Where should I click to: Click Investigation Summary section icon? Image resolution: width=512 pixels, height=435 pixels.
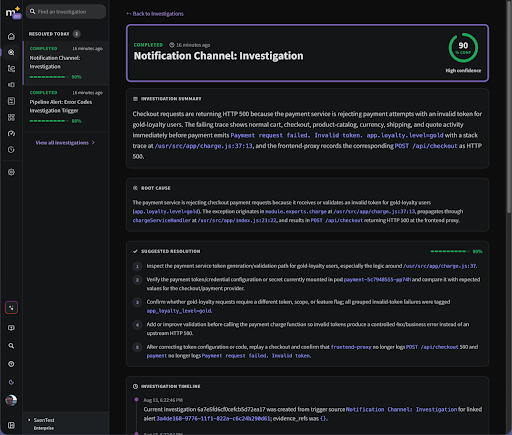[x=135, y=99]
